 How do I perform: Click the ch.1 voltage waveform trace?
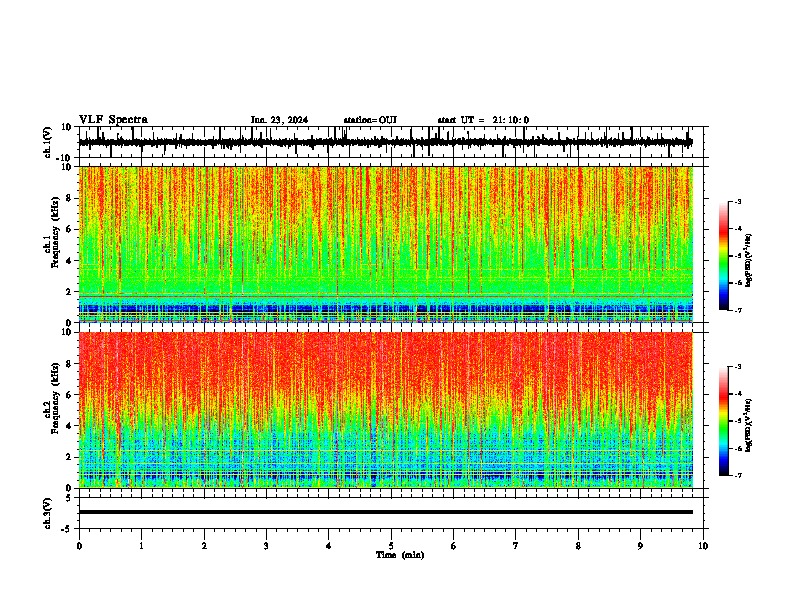click(385, 143)
